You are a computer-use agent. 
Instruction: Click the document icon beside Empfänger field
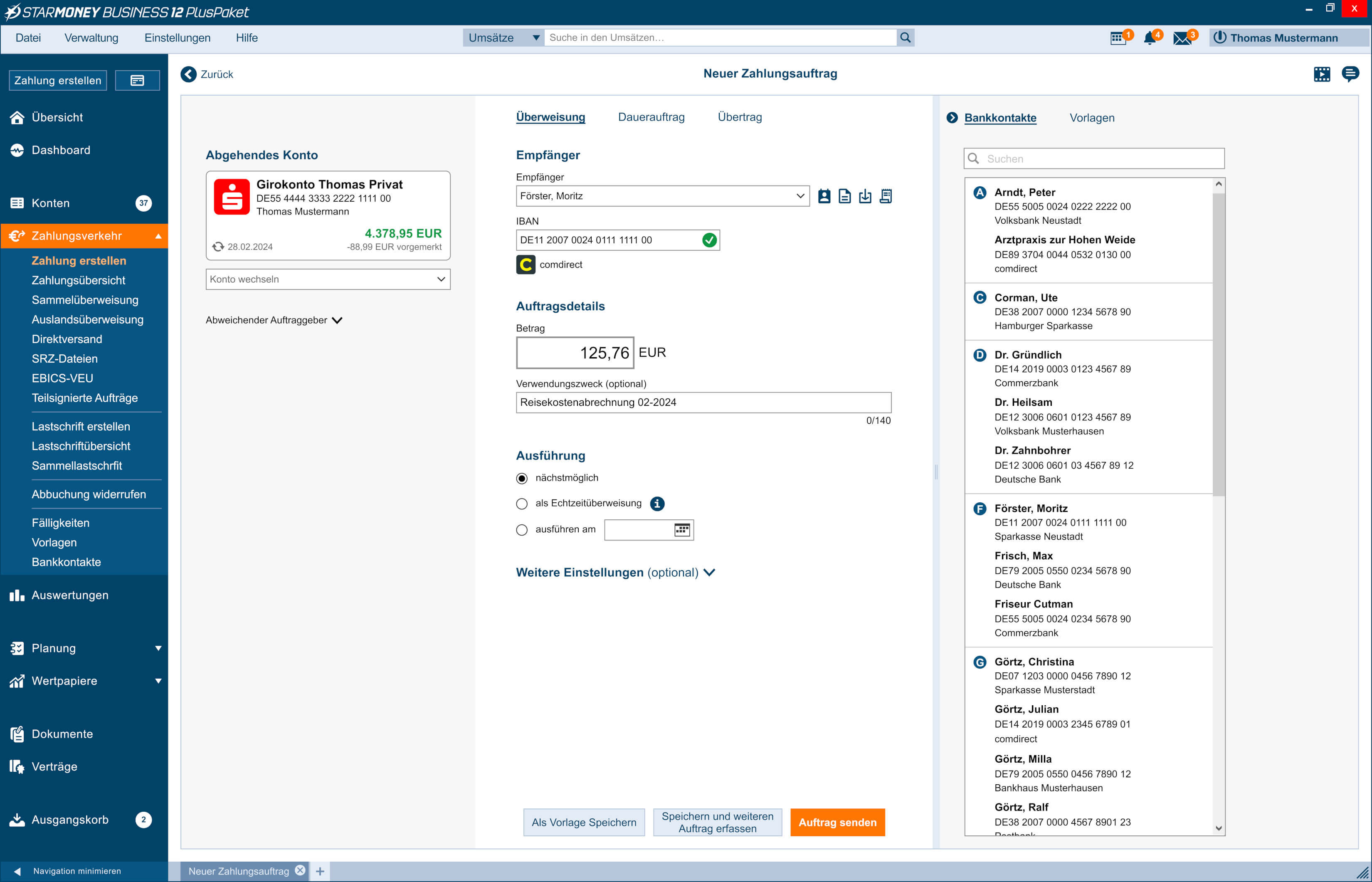coord(845,196)
